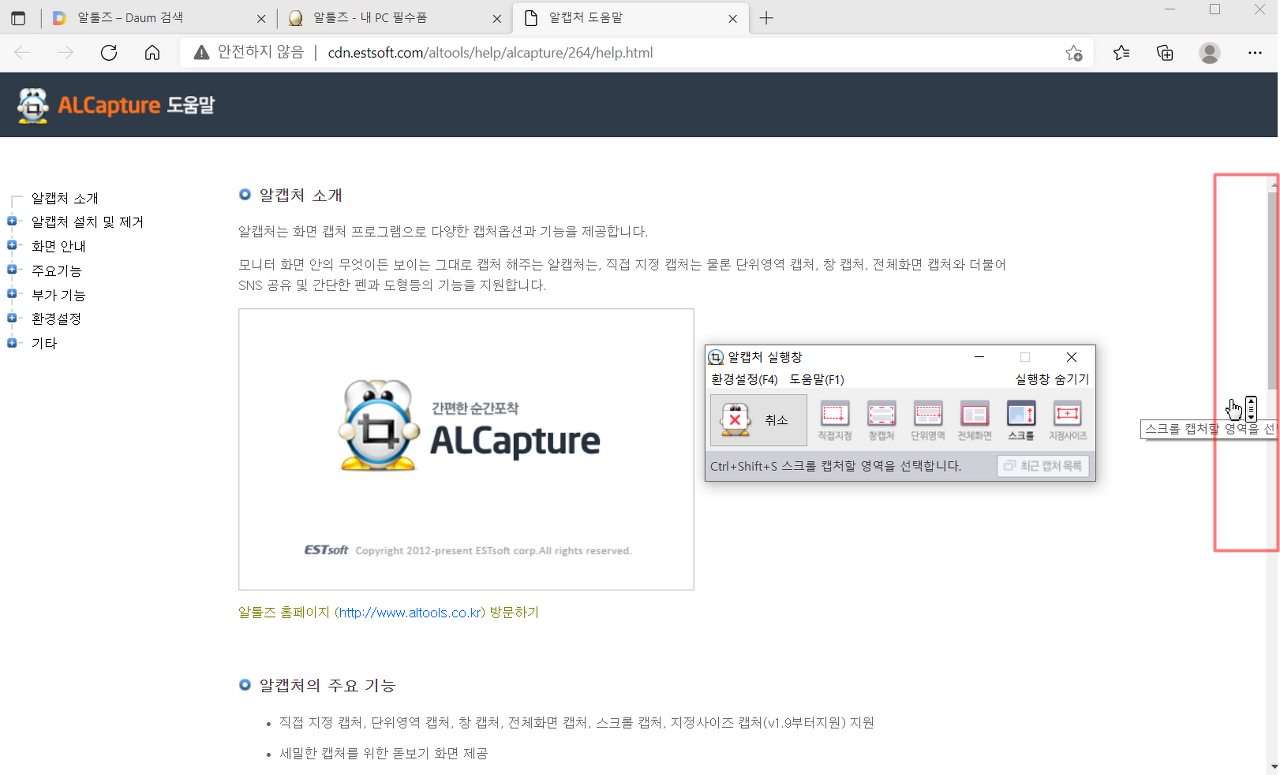
Task: Click the ALCapture splash image
Action: tap(466, 449)
